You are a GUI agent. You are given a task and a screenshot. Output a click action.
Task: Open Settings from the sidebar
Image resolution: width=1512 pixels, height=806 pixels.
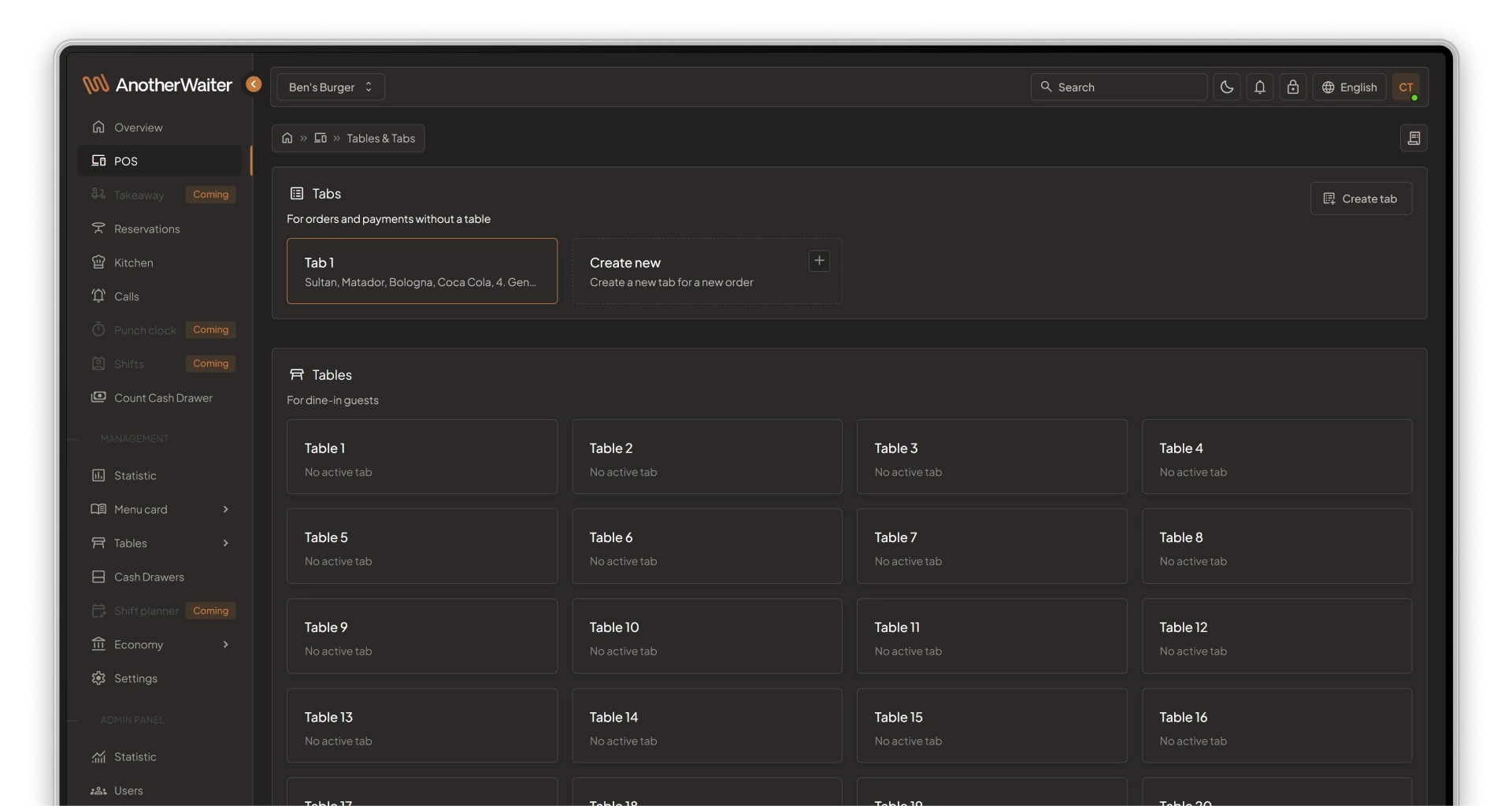point(160,678)
